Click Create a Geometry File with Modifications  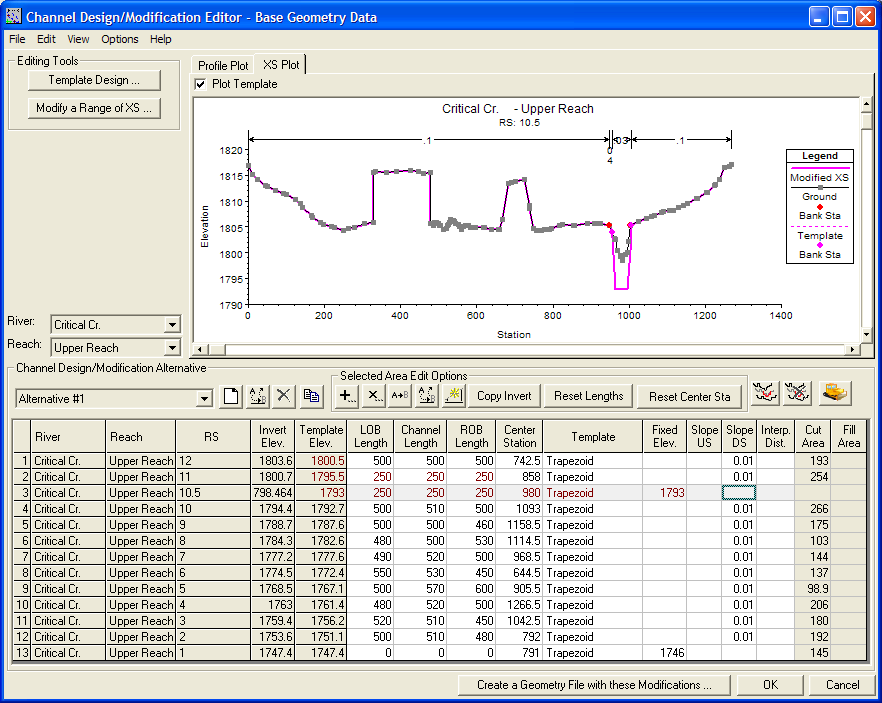click(x=594, y=685)
